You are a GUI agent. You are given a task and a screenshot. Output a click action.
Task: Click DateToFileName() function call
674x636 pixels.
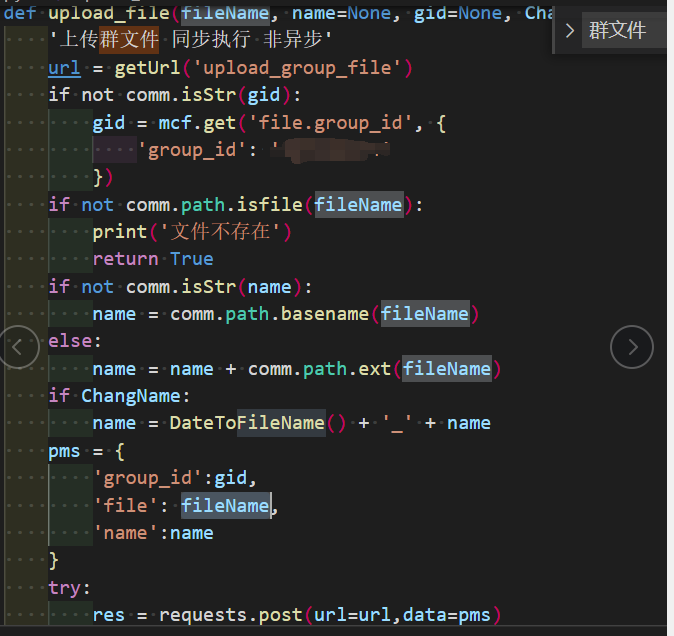tap(258, 423)
